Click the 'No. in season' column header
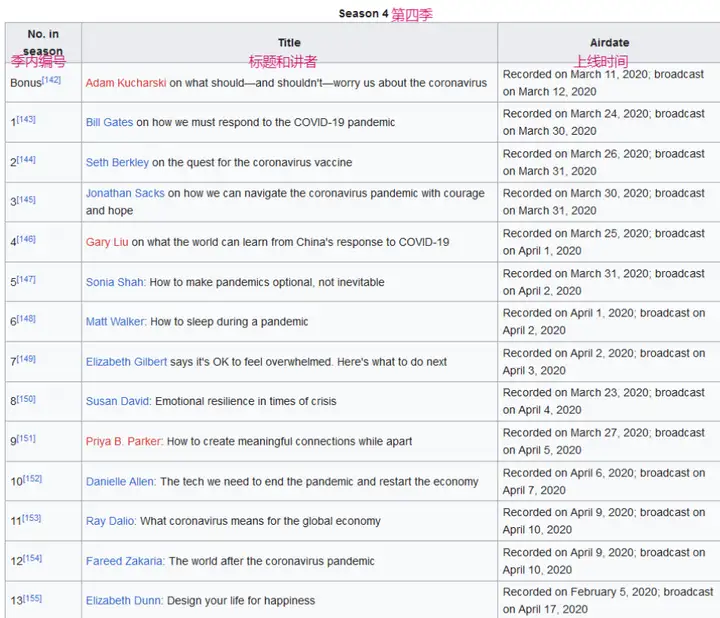 tap(43, 42)
